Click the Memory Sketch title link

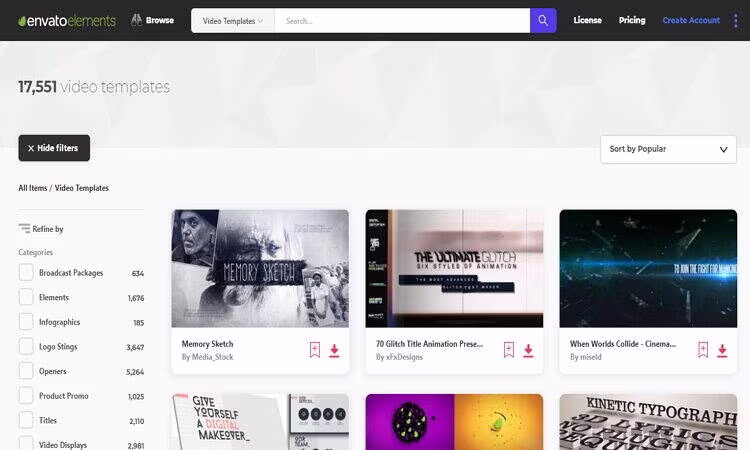(x=208, y=344)
